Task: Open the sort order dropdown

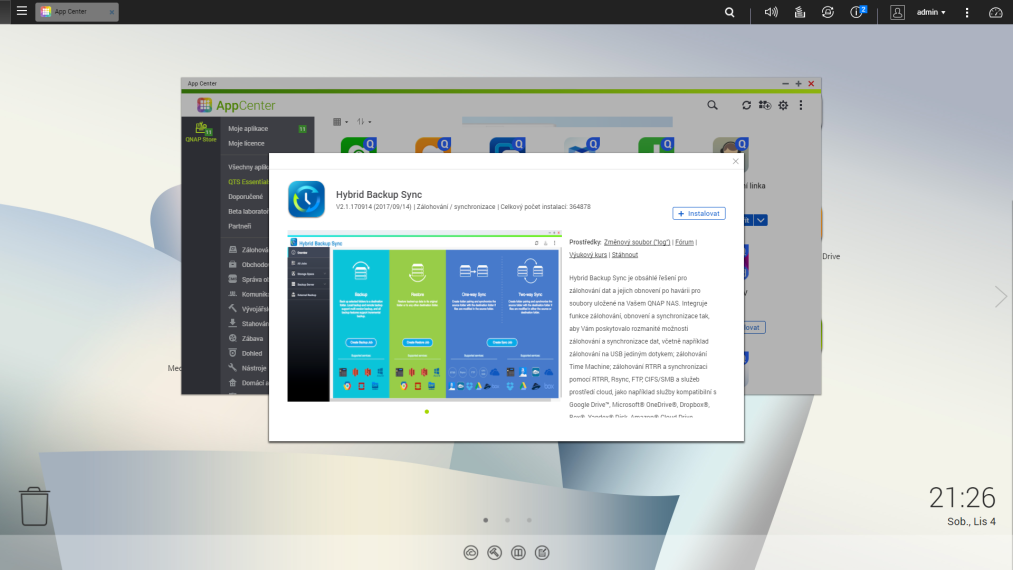Action: click(364, 121)
